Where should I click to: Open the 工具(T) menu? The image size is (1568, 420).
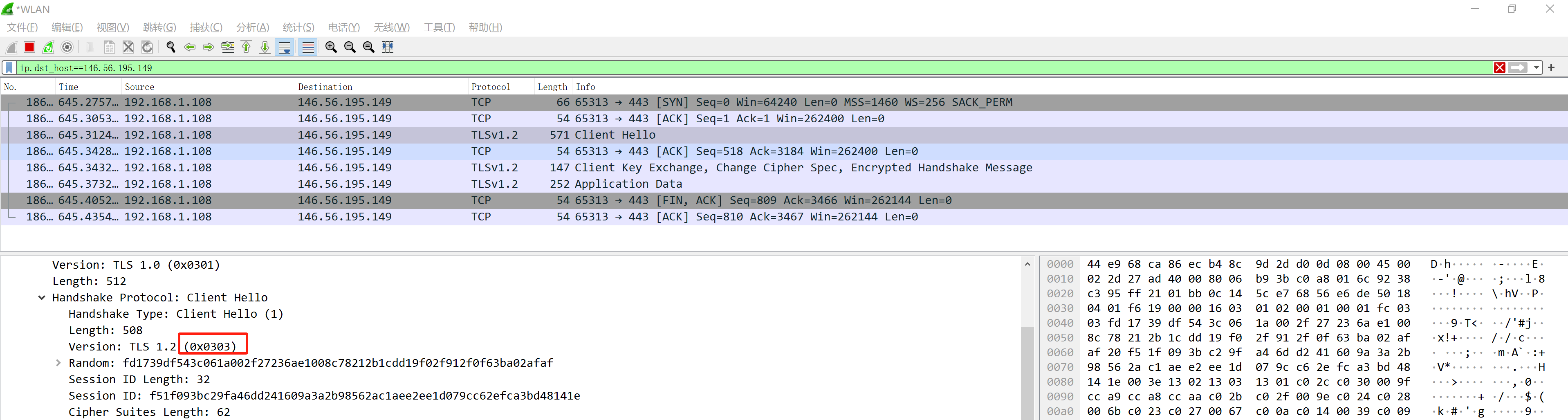click(440, 27)
